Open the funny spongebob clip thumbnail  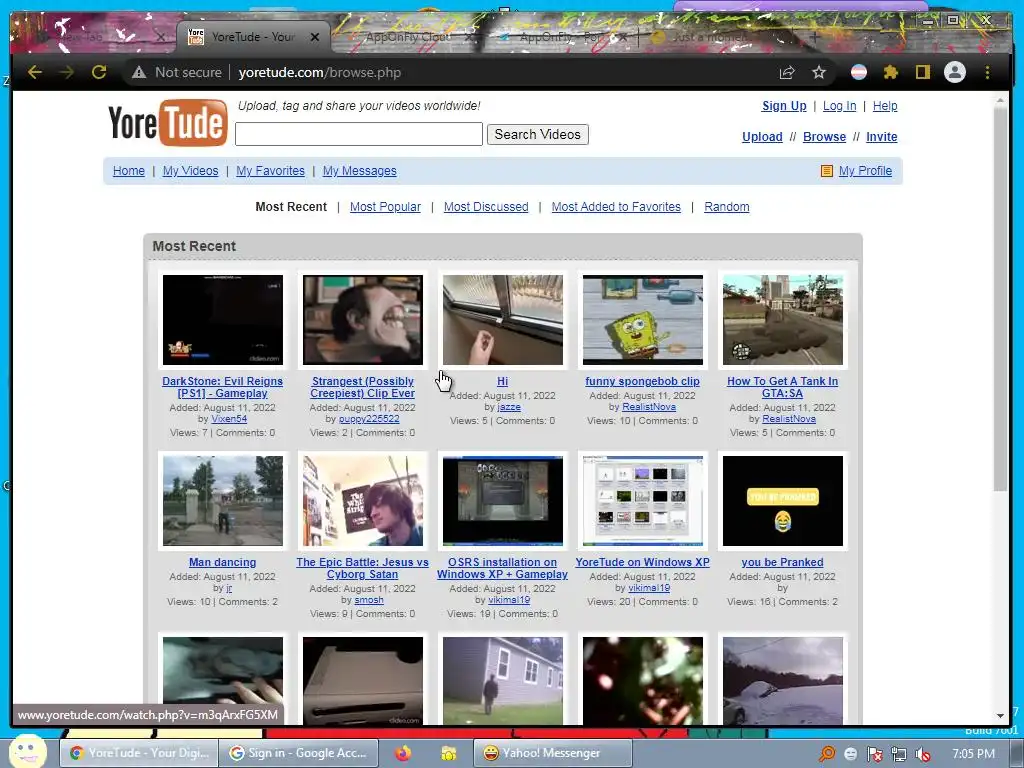643,320
